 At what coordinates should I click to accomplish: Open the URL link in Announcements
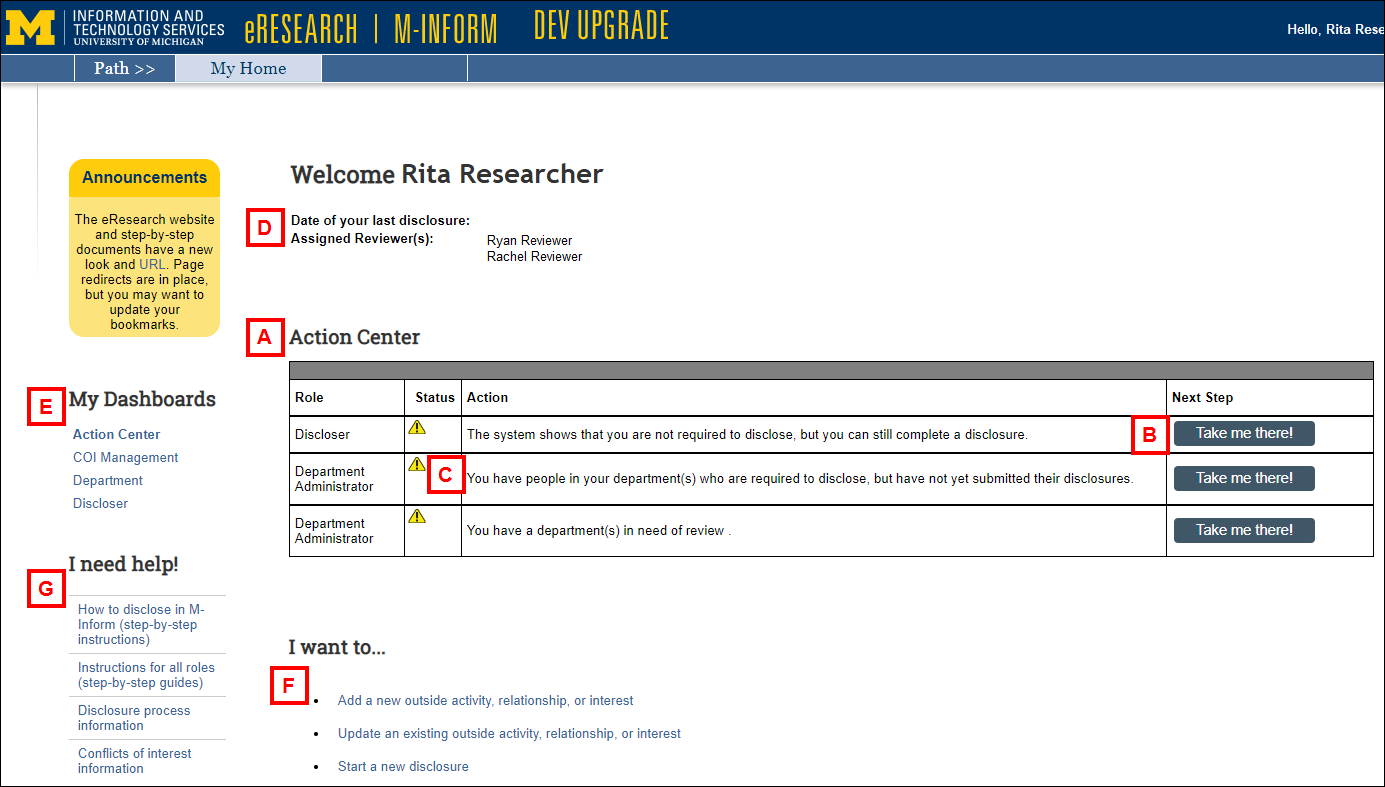pos(152,264)
